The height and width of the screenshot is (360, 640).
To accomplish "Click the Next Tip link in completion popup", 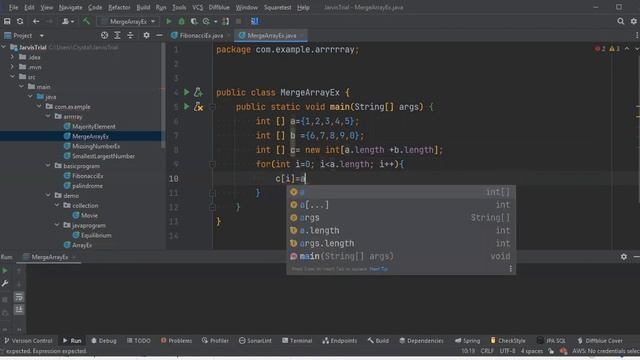I will click(x=378, y=269).
